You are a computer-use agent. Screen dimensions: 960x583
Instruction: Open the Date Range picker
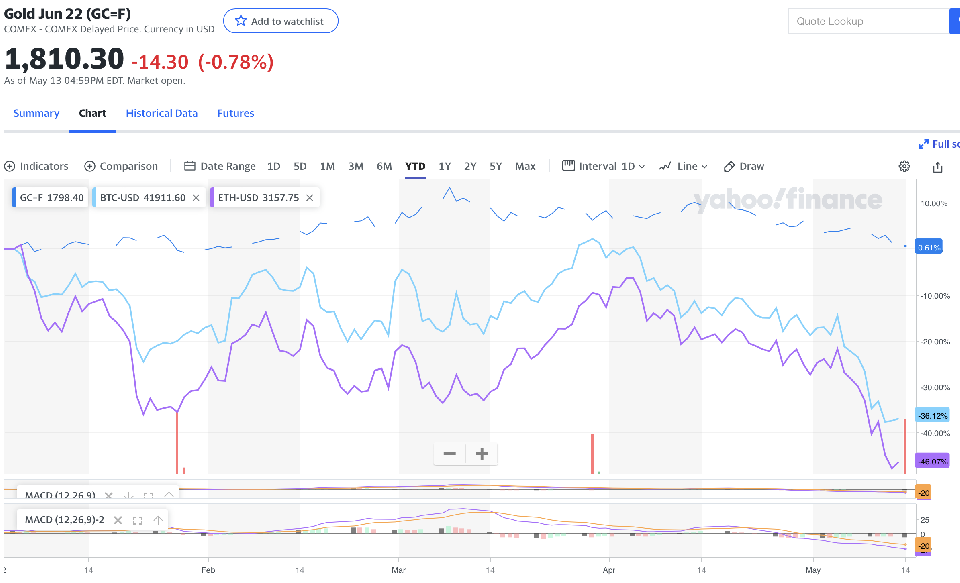(x=219, y=167)
